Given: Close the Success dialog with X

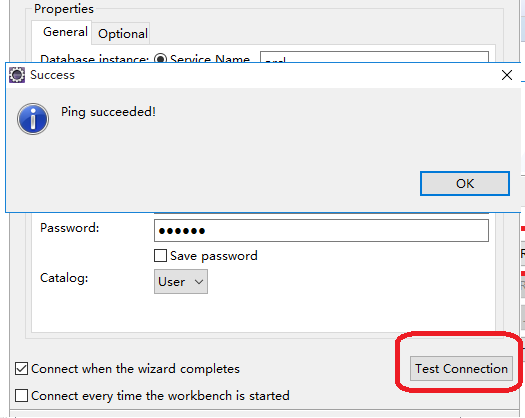Looking at the screenshot, I should (507, 75).
